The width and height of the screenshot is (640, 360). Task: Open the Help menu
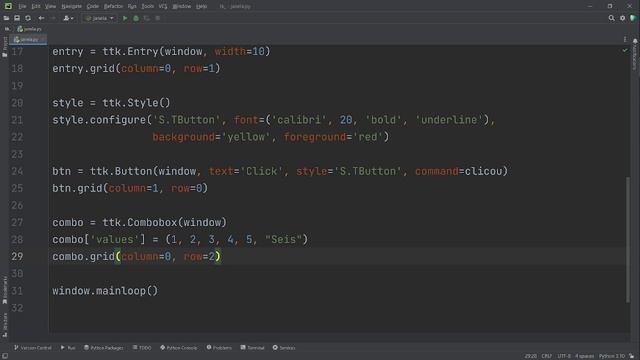[x=202, y=6]
